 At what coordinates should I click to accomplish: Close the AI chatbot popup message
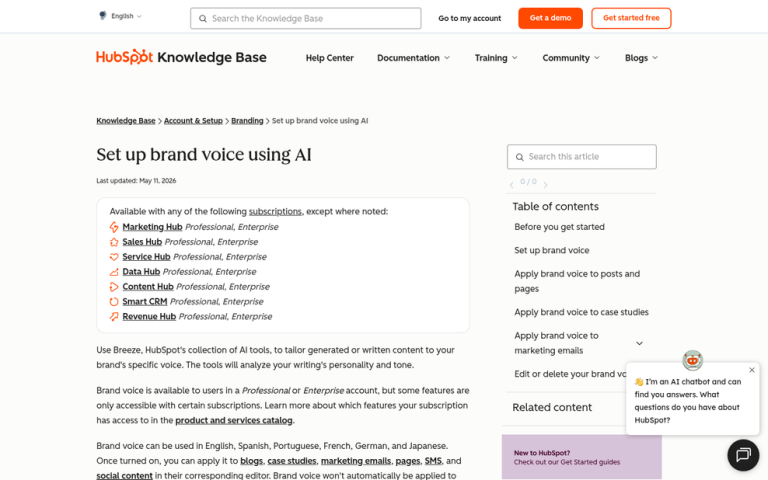tap(752, 370)
